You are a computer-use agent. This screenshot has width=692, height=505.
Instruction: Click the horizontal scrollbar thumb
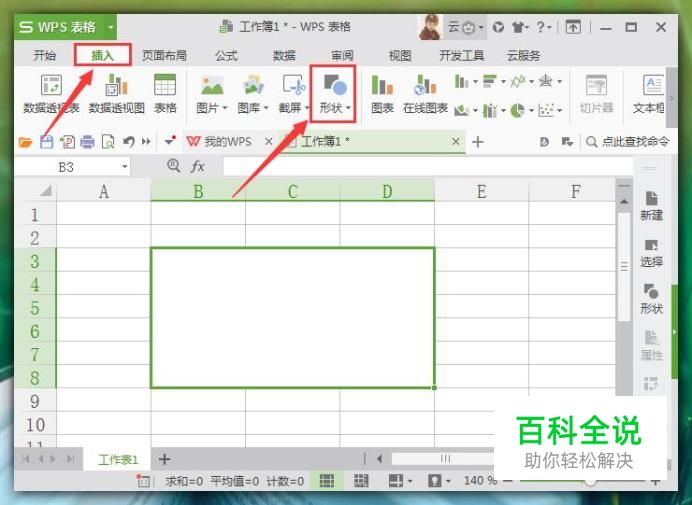(x=443, y=459)
